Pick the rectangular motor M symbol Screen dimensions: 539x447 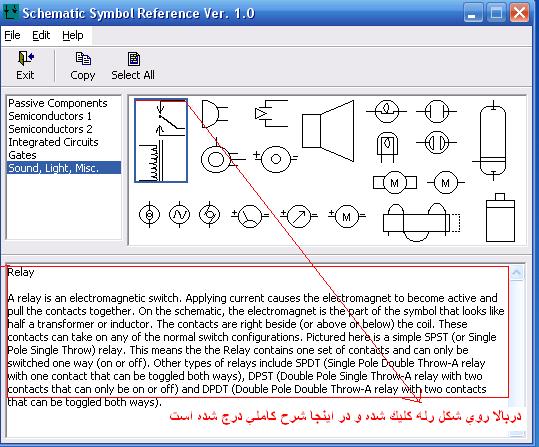[395, 183]
